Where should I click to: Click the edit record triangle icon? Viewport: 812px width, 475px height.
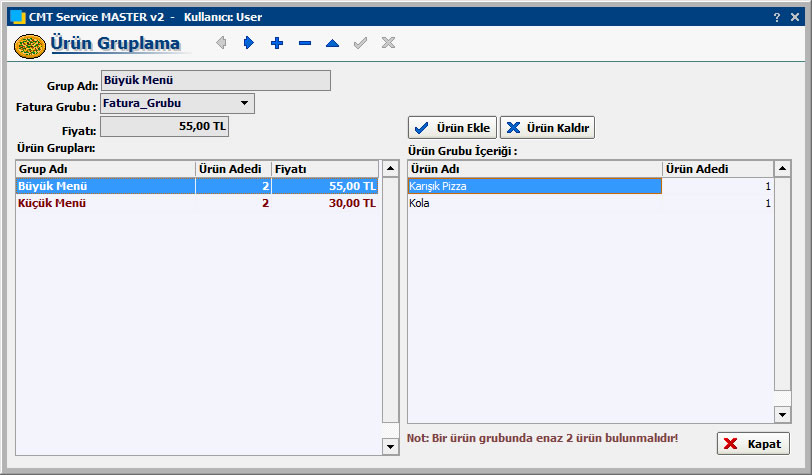click(332, 43)
